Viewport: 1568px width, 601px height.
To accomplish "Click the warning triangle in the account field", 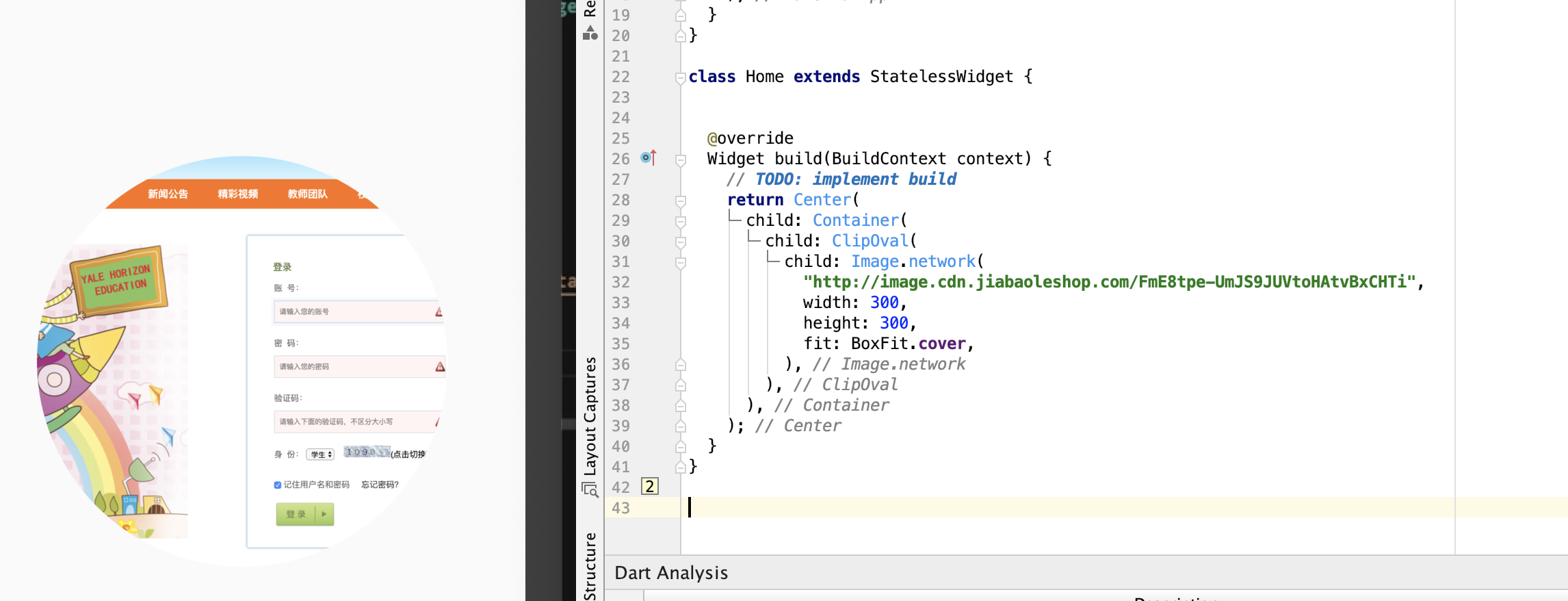I will pos(439,312).
